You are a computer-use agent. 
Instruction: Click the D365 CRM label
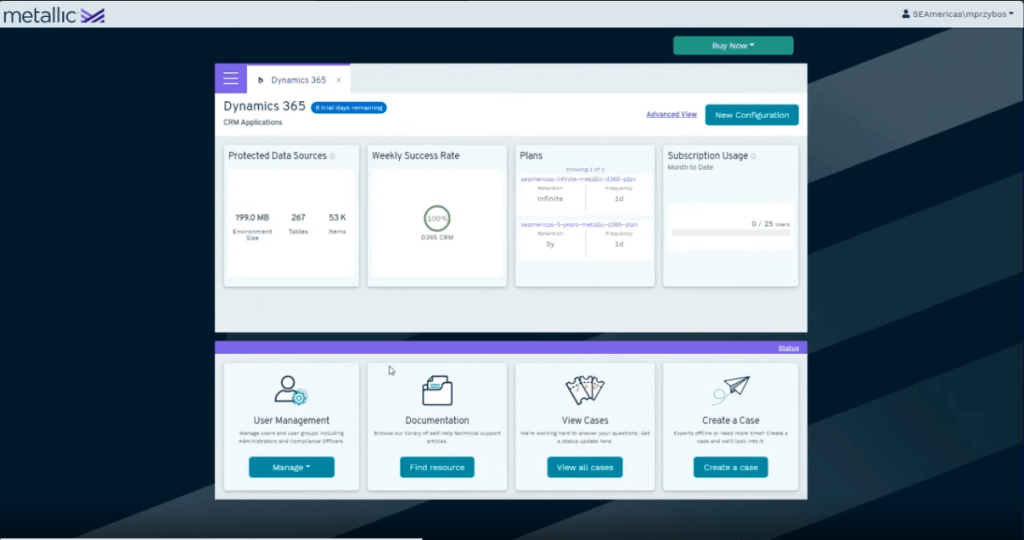pyautogui.click(x=437, y=238)
